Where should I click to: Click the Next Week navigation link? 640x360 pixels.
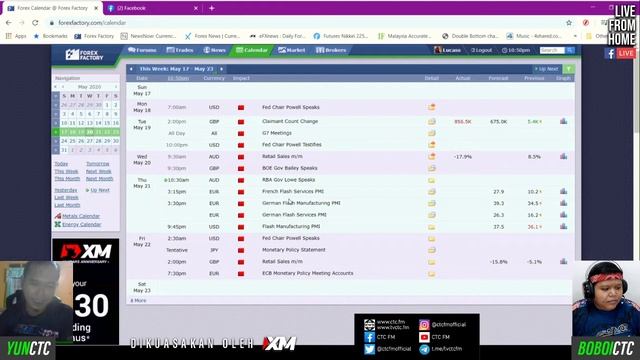pos(98,171)
